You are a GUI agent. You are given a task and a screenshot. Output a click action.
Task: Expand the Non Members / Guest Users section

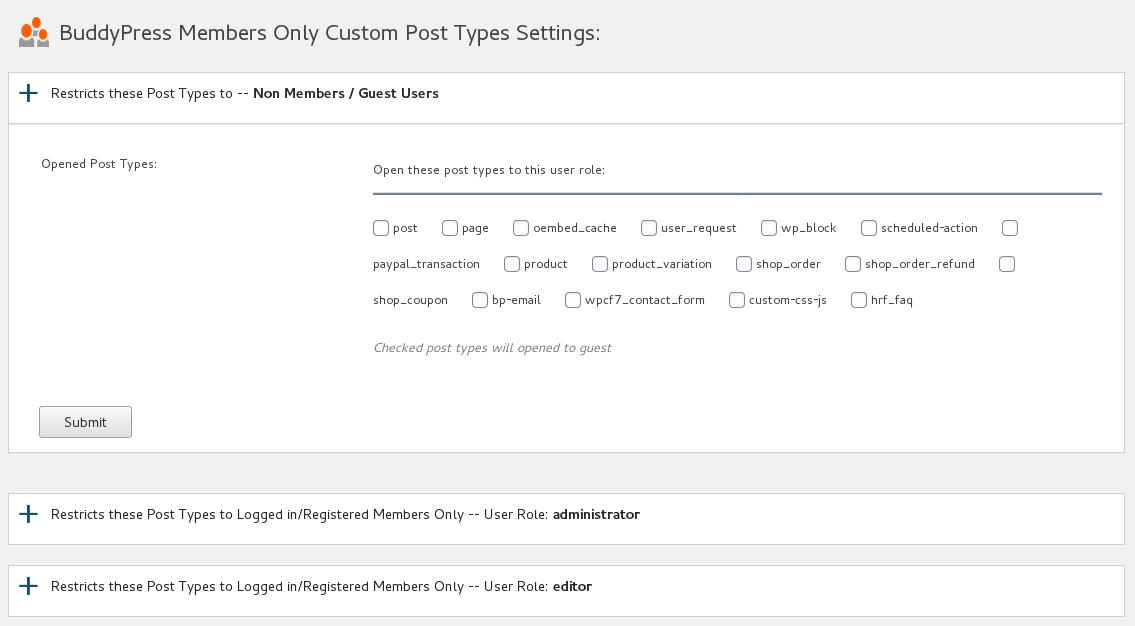(29, 92)
